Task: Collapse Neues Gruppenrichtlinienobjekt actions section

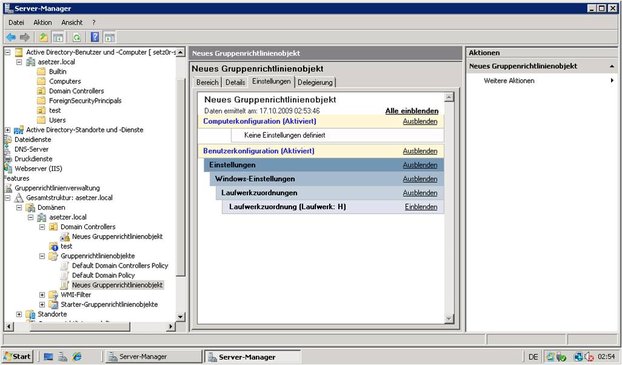Action: [612, 66]
